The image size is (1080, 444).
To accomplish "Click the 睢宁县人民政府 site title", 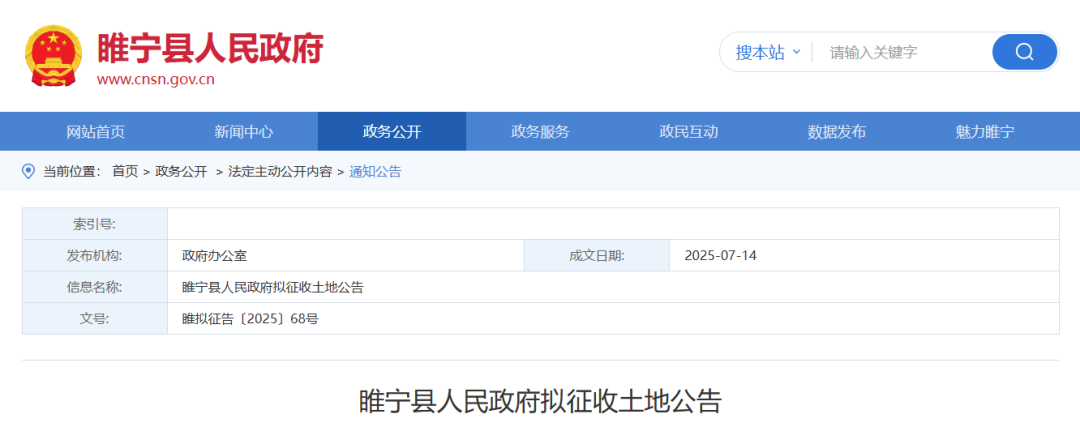I will 210,48.
